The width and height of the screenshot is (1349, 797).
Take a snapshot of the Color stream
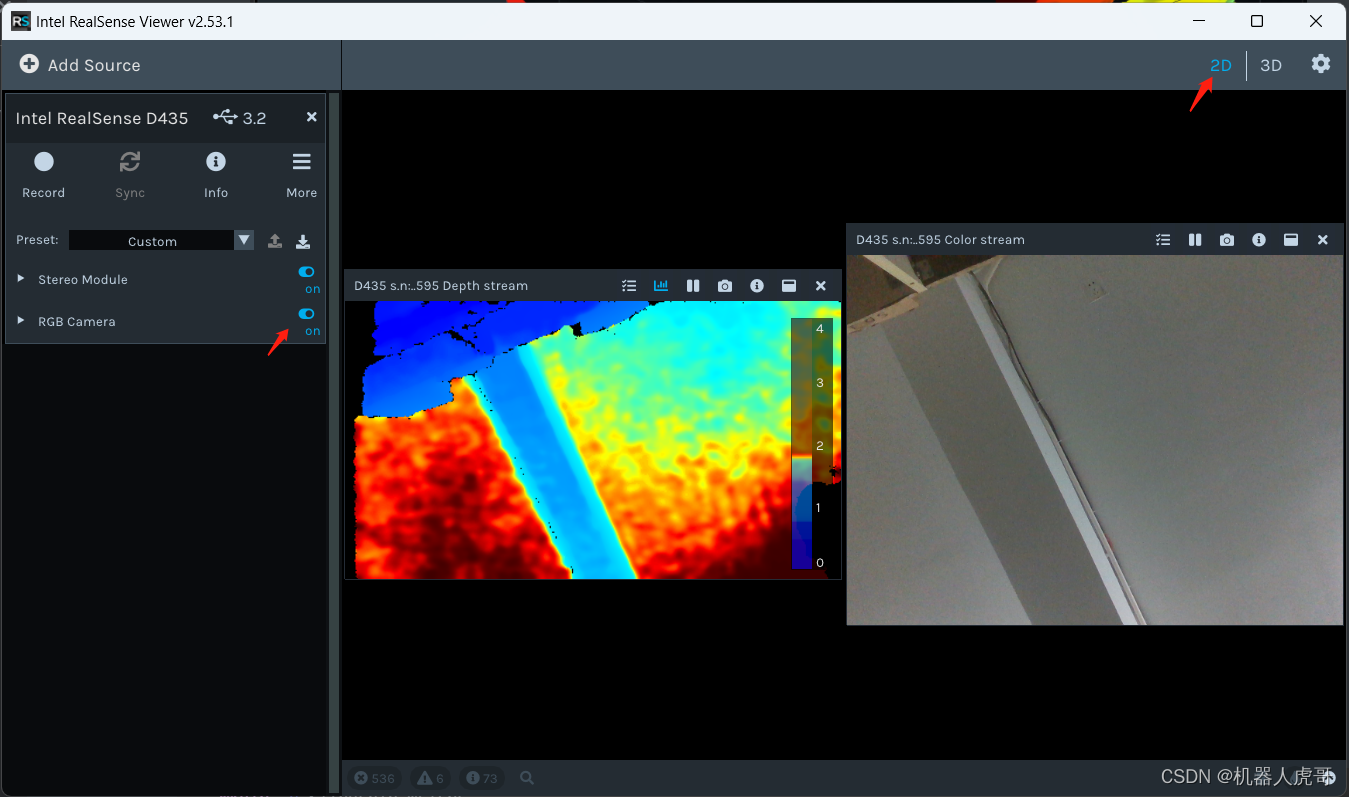coord(1227,240)
